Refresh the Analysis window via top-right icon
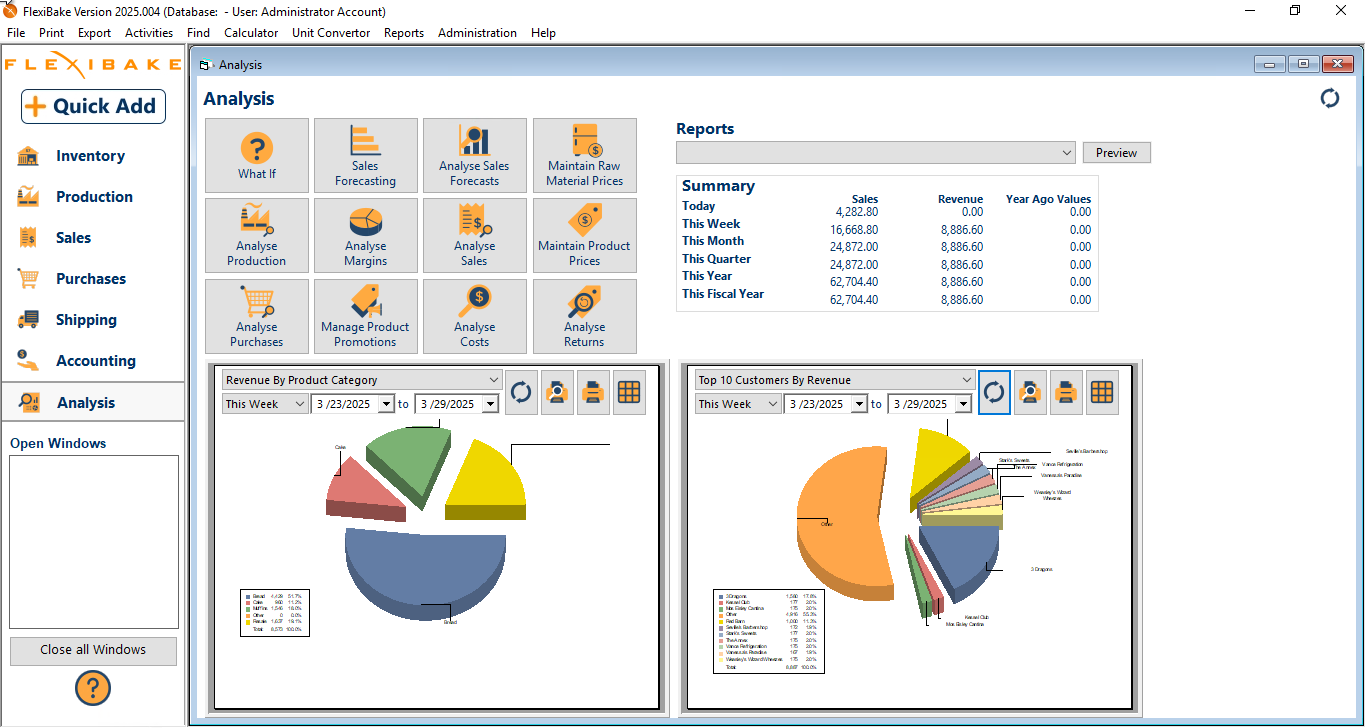 (x=1330, y=98)
